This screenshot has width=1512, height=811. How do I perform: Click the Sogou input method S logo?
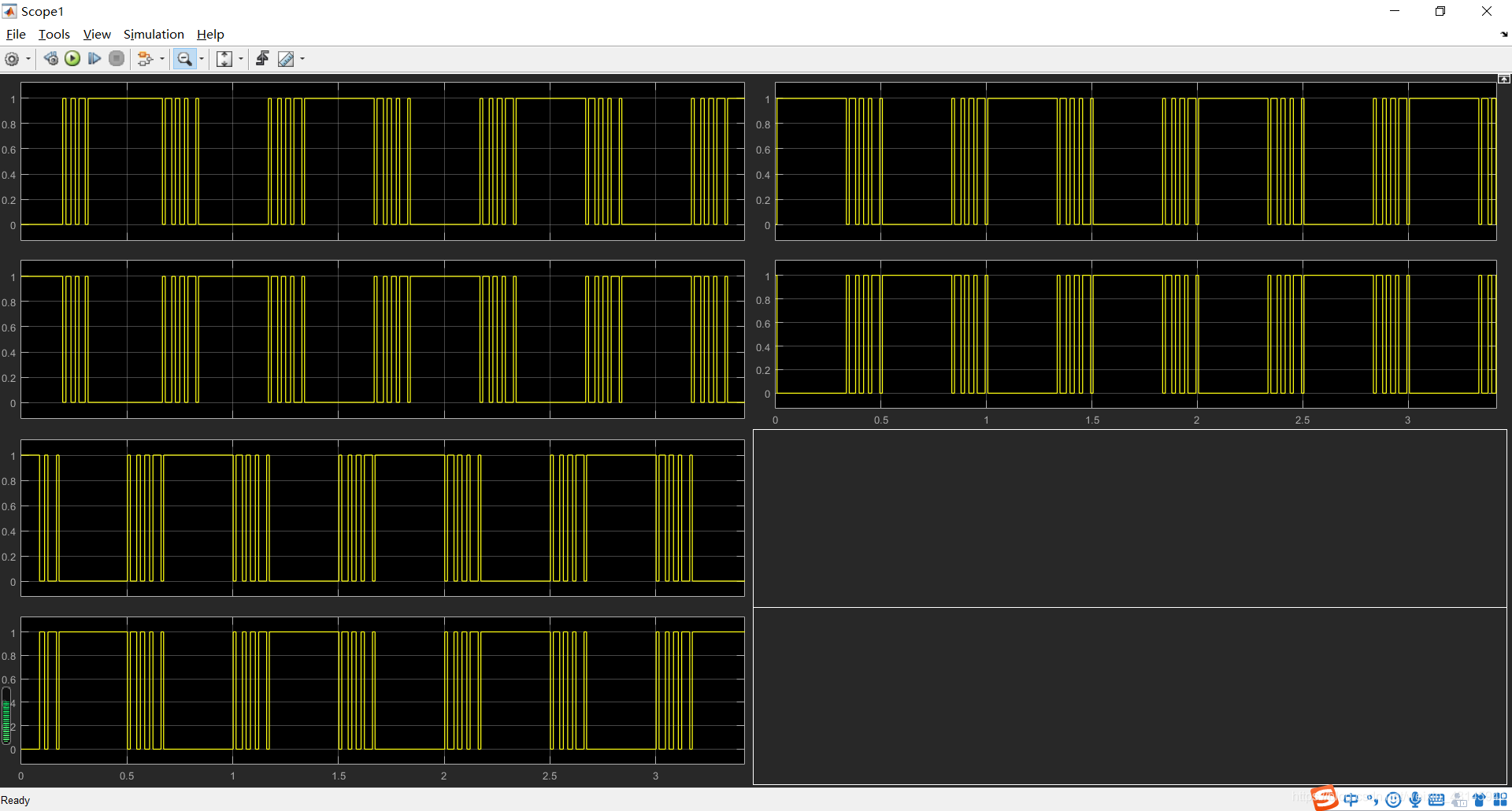1325,798
